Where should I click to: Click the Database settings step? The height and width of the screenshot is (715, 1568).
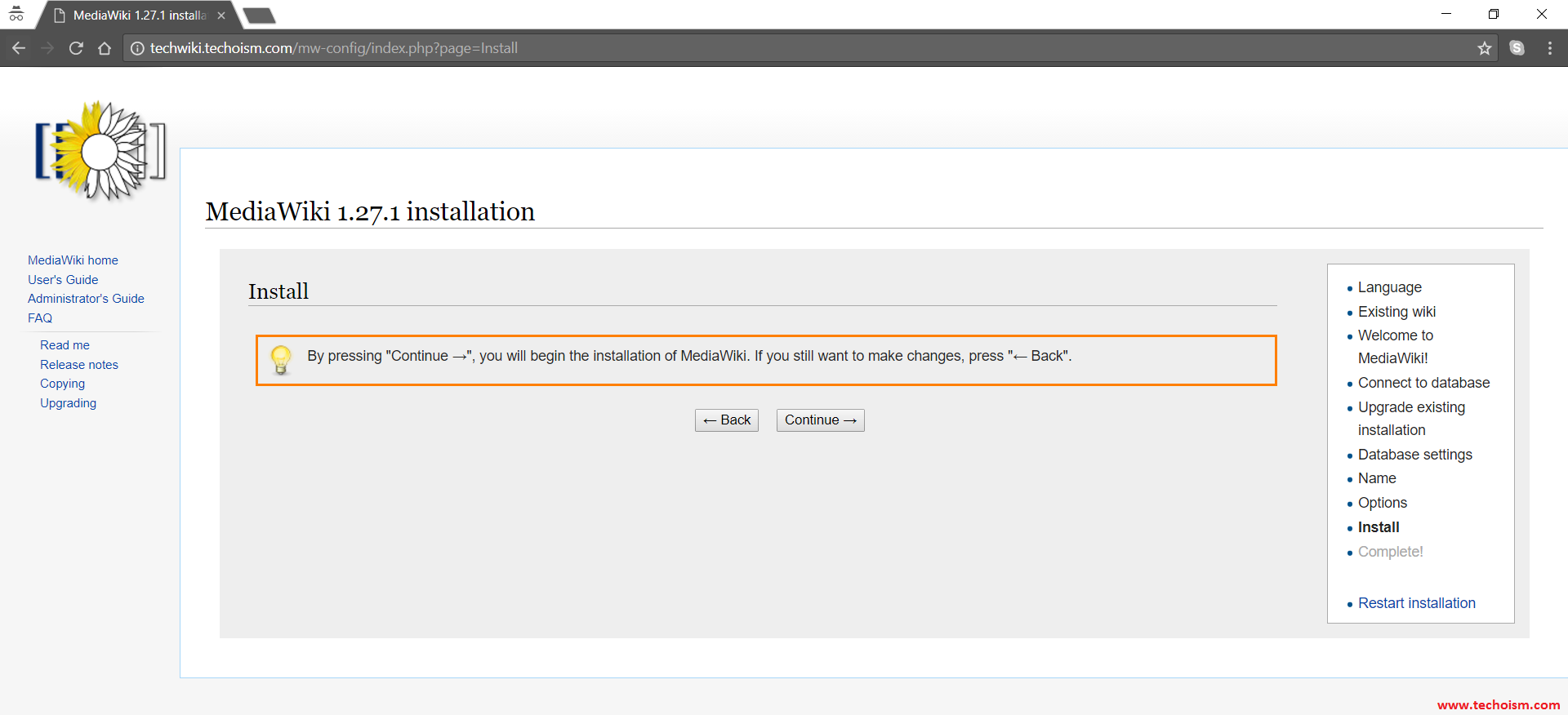1415,455
